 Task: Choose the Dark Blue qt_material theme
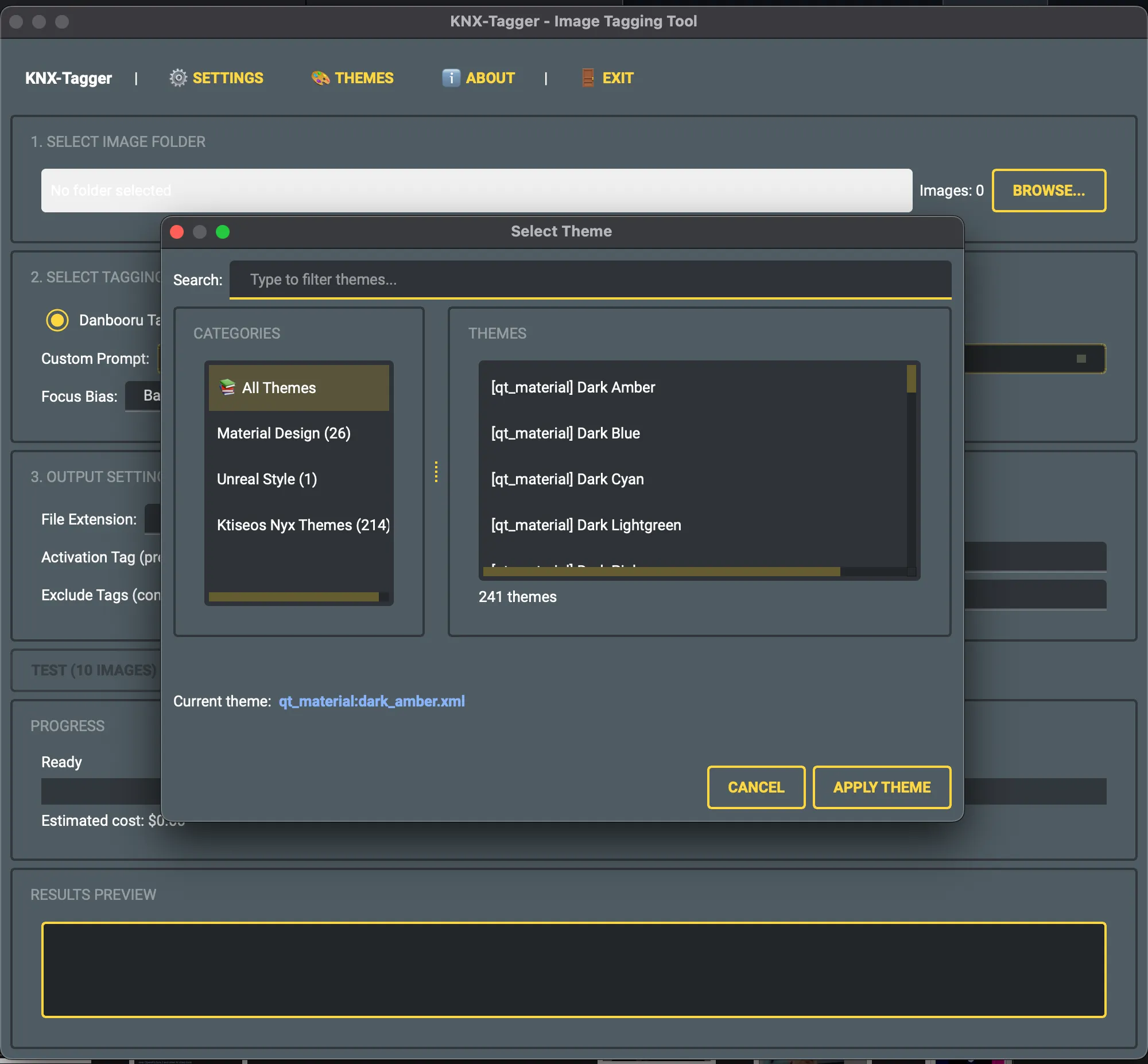click(x=565, y=433)
